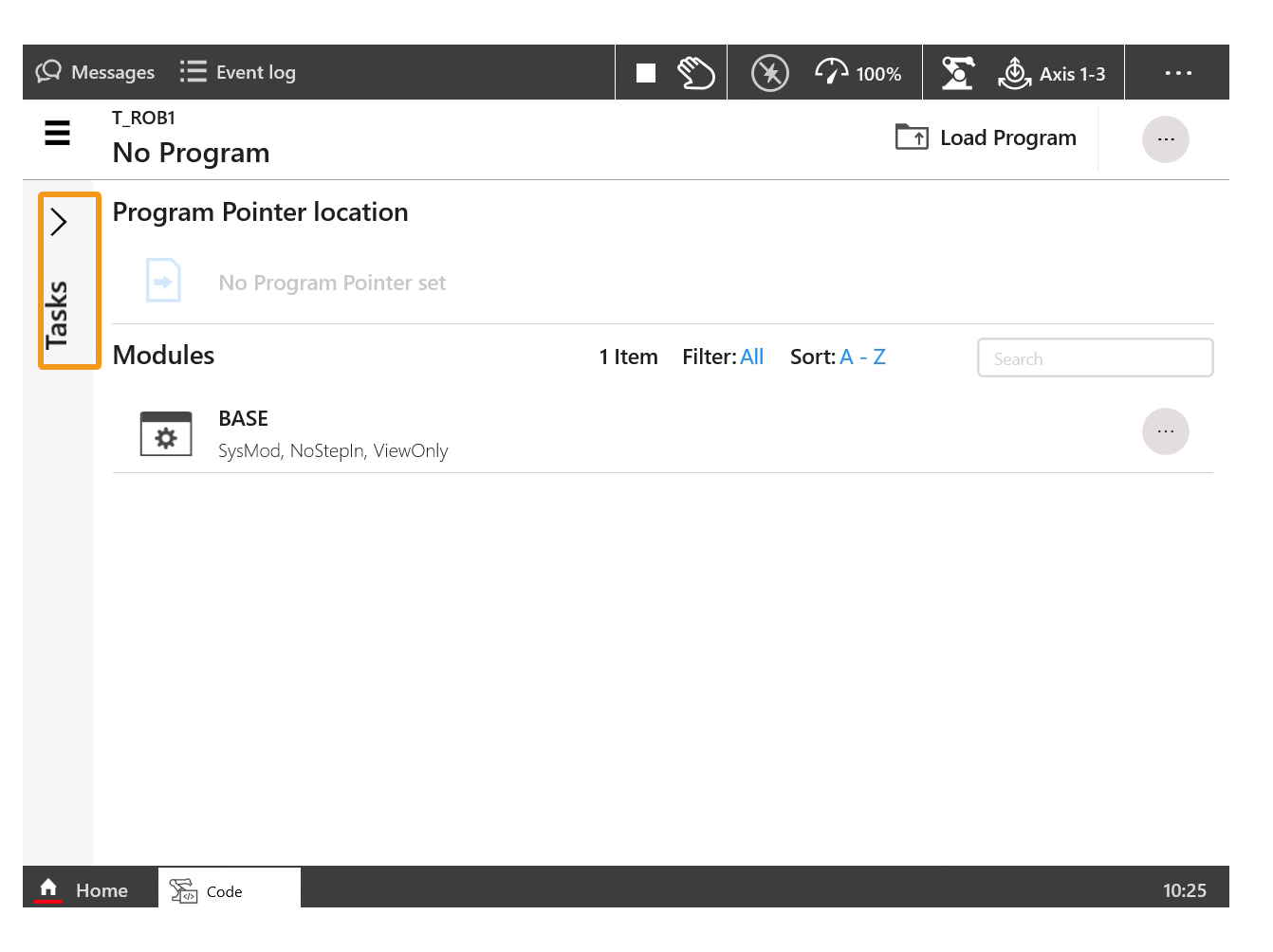Click the manual mode hand icon
The height and width of the screenshot is (952, 1273).
pyautogui.click(x=695, y=73)
